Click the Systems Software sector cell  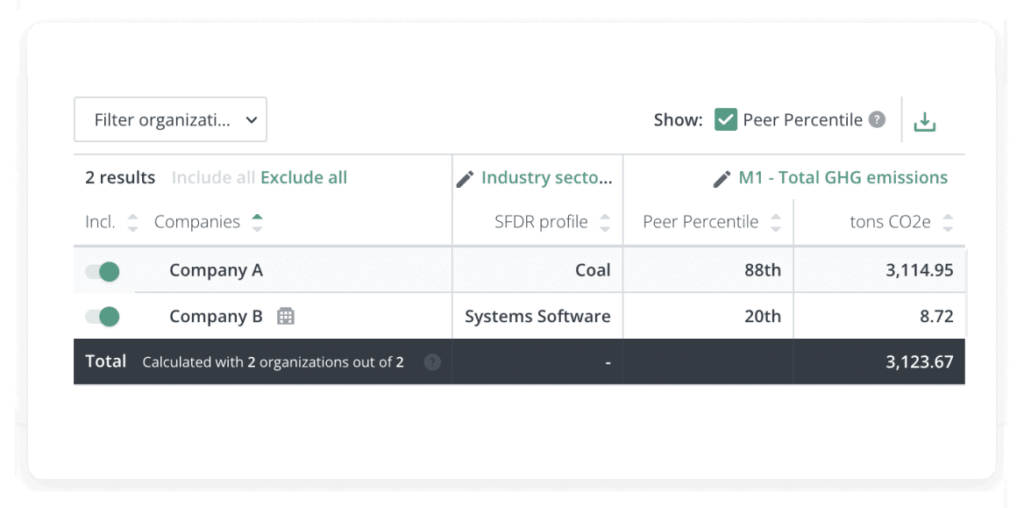[x=537, y=317]
